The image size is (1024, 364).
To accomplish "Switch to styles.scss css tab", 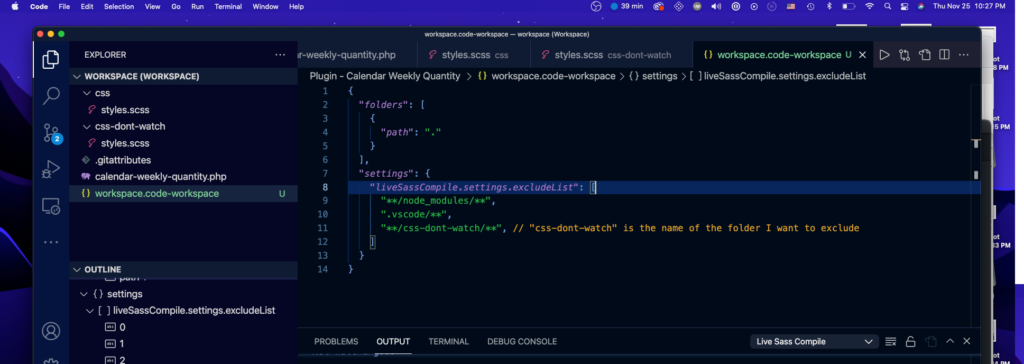I will [473, 55].
